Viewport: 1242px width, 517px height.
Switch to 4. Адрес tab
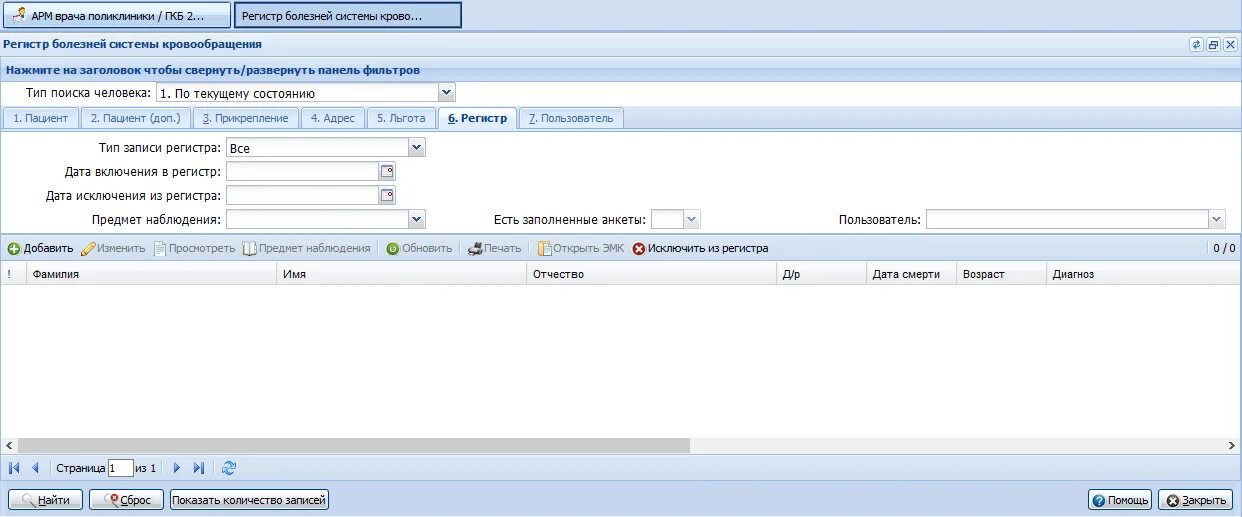pos(333,118)
